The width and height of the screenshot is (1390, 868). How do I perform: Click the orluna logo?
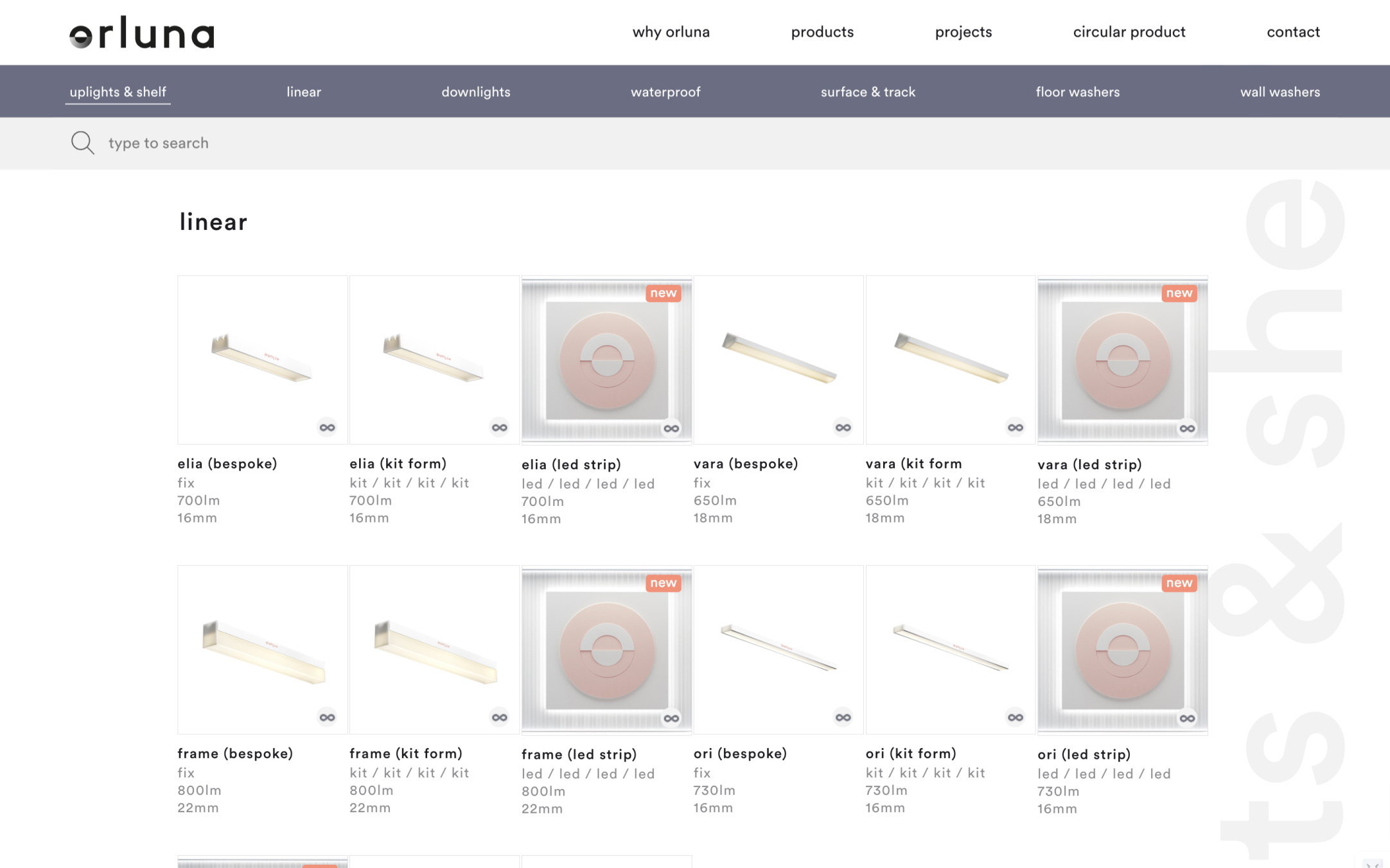click(x=142, y=33)
